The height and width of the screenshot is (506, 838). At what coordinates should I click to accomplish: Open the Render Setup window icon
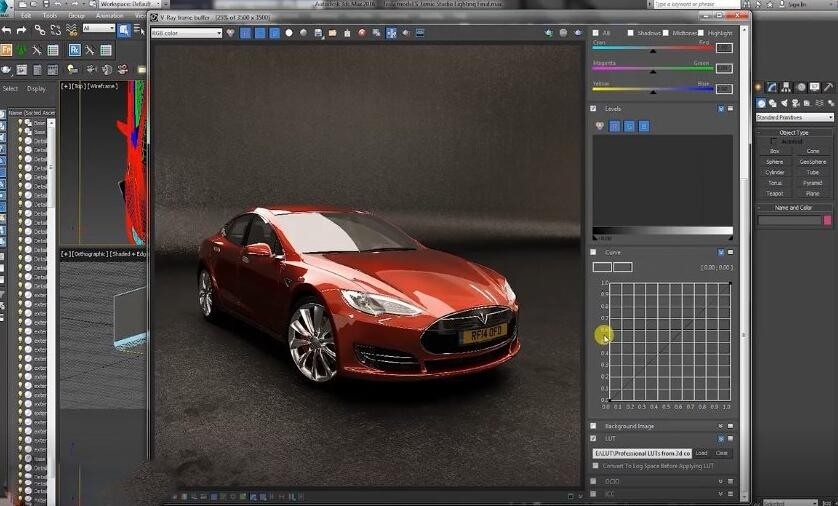(x=22, y=69)
